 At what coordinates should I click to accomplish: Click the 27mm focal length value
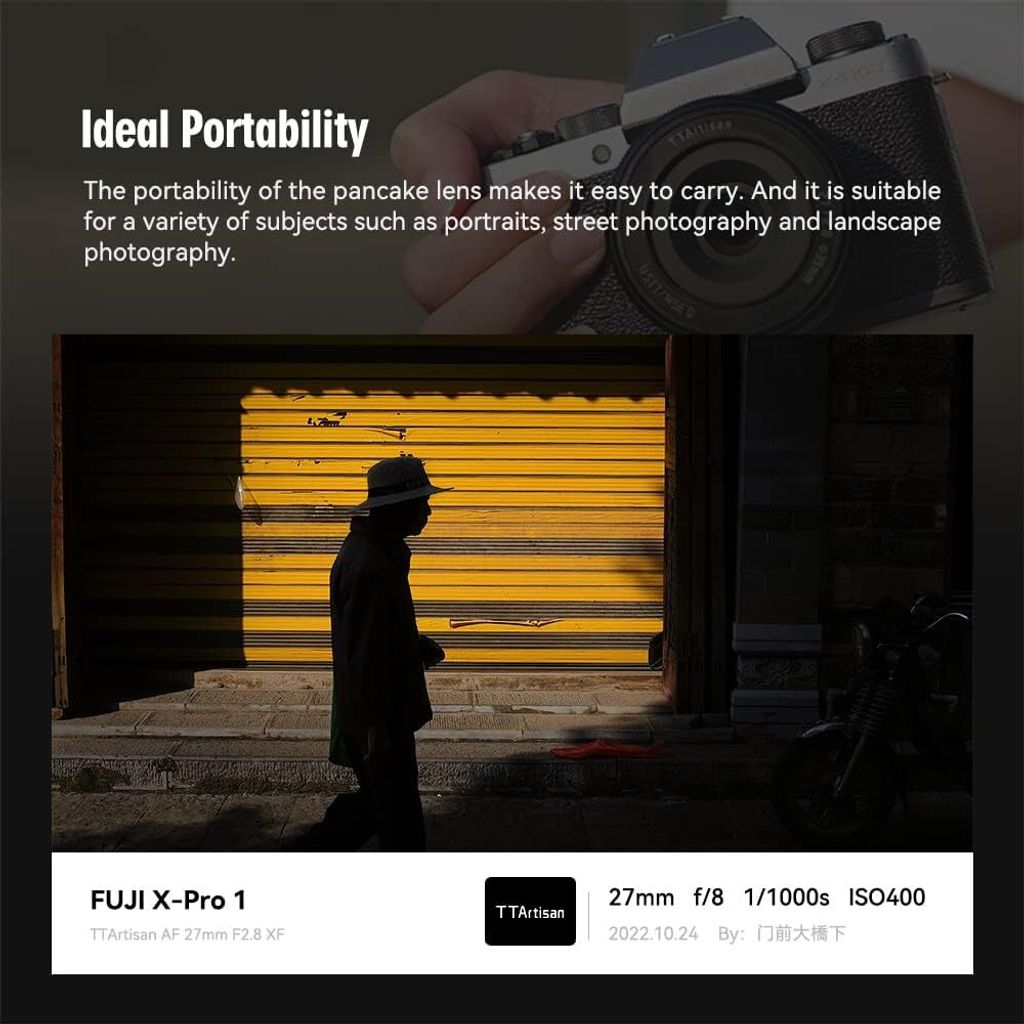[x=640, y=897]
